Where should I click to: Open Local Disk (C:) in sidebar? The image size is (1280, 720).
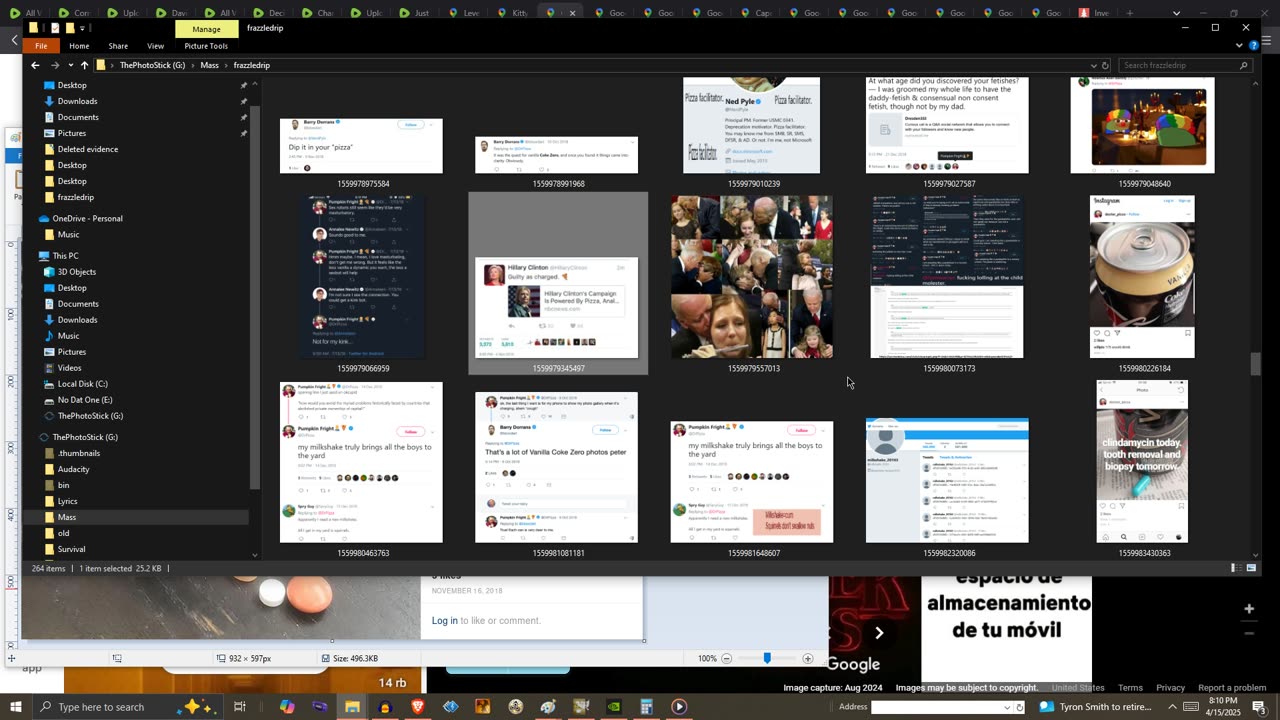83,384
